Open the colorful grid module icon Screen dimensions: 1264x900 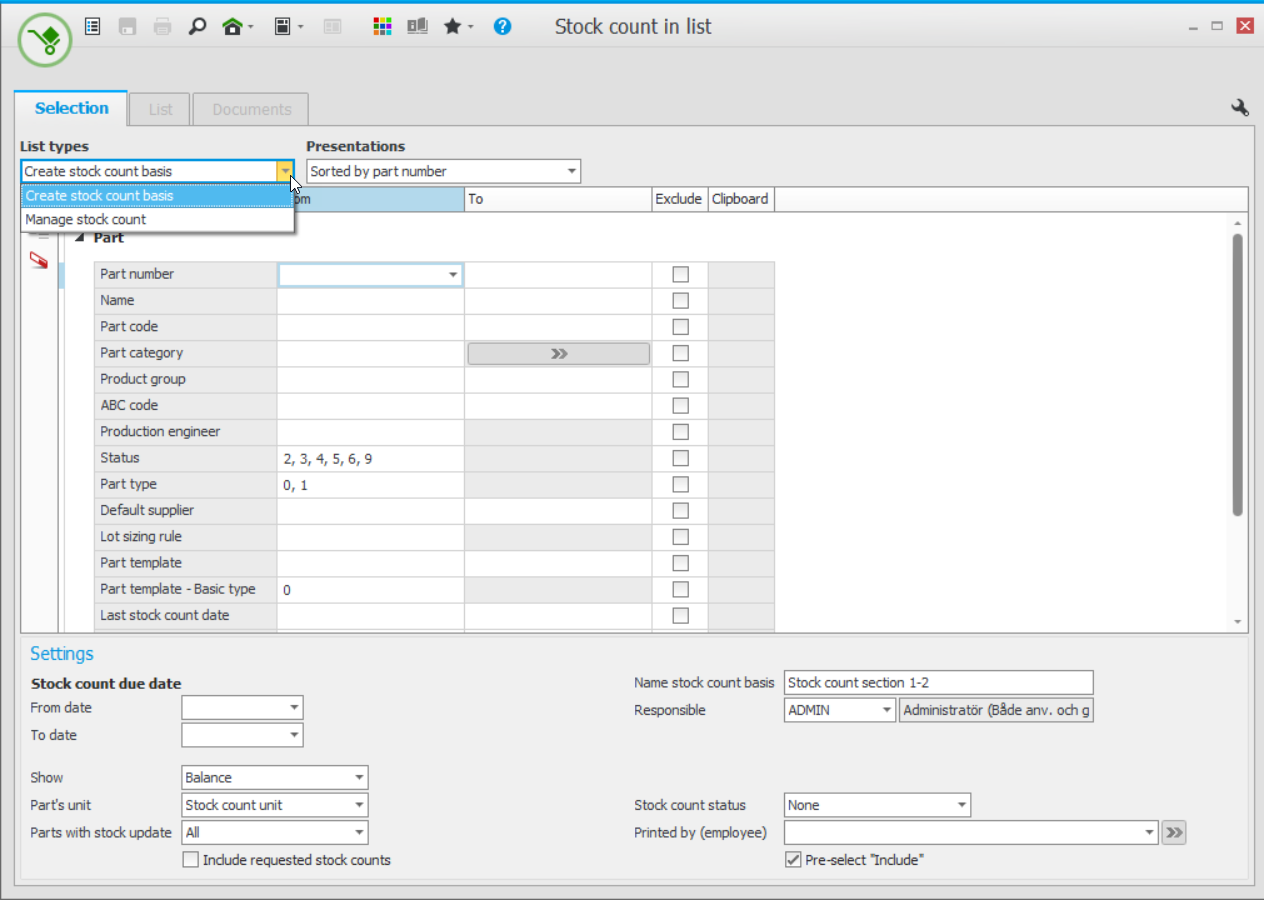pyautogui.click(x=382, y=27)
